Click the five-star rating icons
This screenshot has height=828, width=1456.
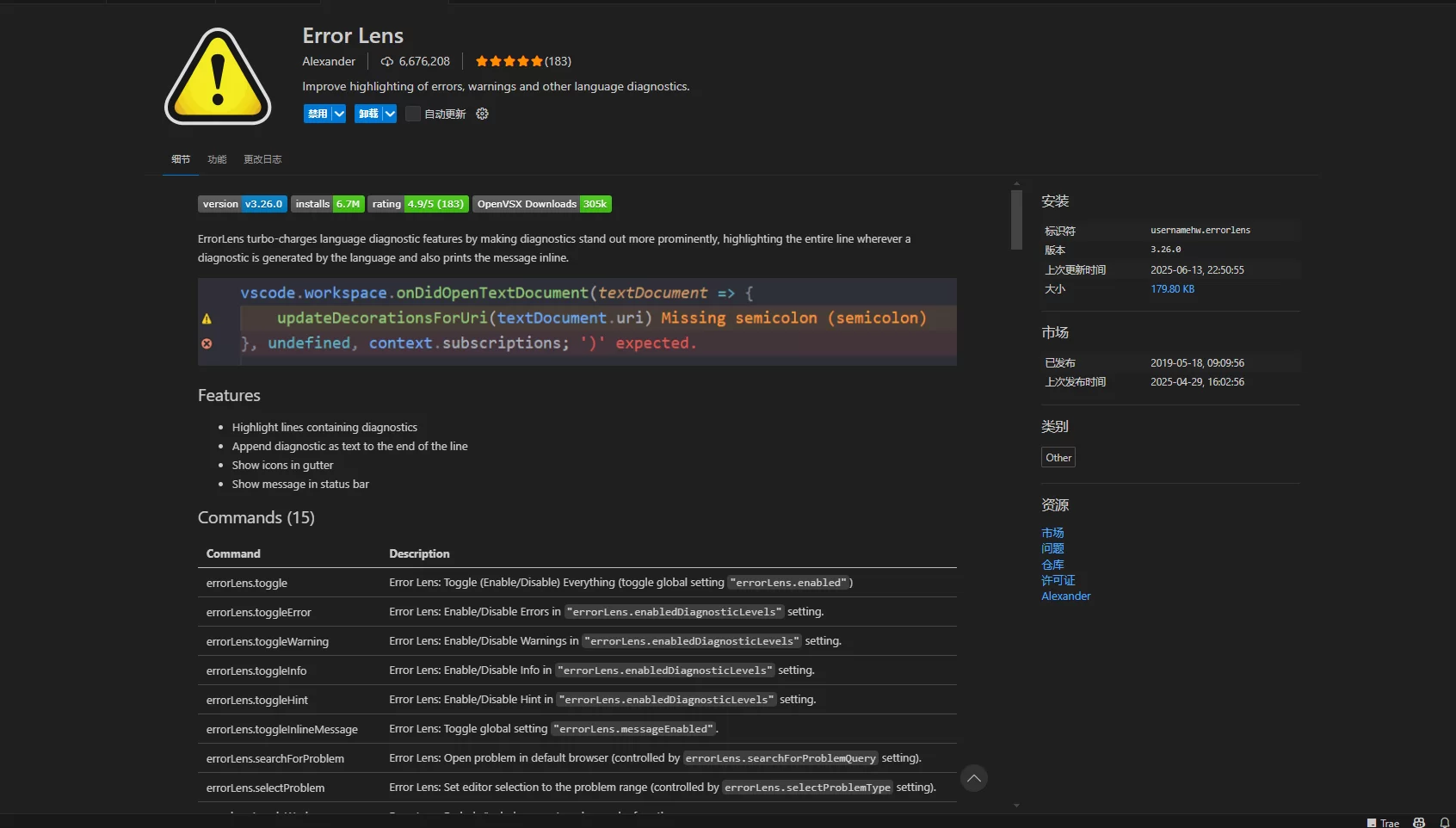tap(509, 61)
